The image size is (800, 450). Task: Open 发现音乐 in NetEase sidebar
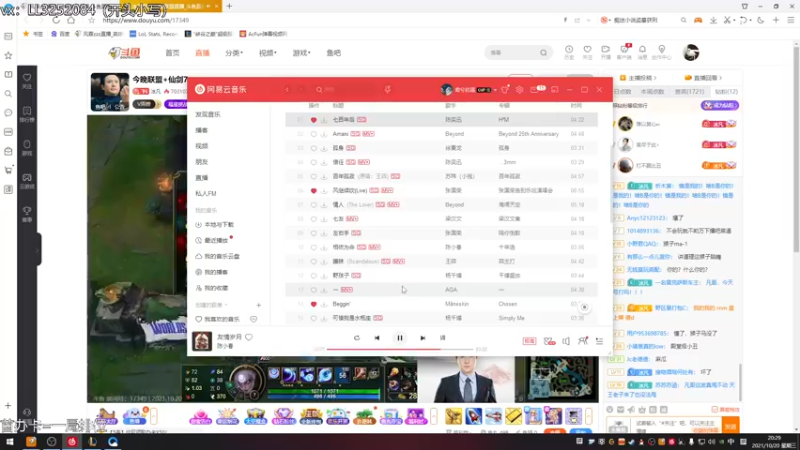pyautogui.click(x=208, y=114)
